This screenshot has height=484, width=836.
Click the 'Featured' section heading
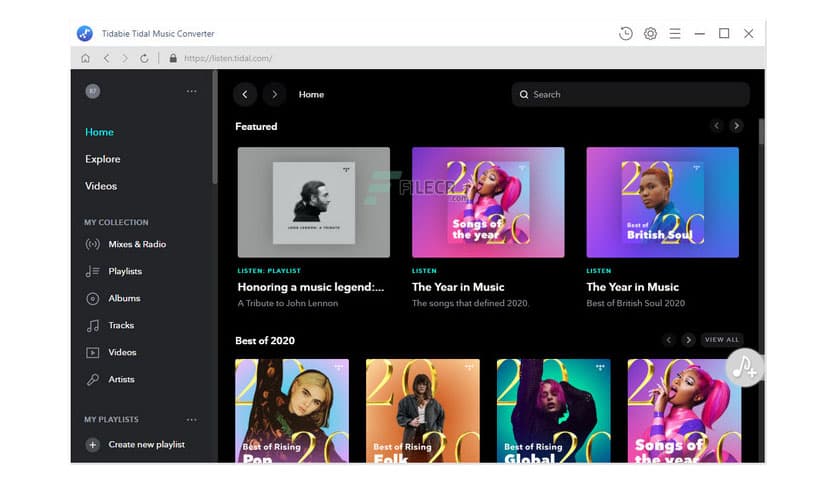pos(256,126)
